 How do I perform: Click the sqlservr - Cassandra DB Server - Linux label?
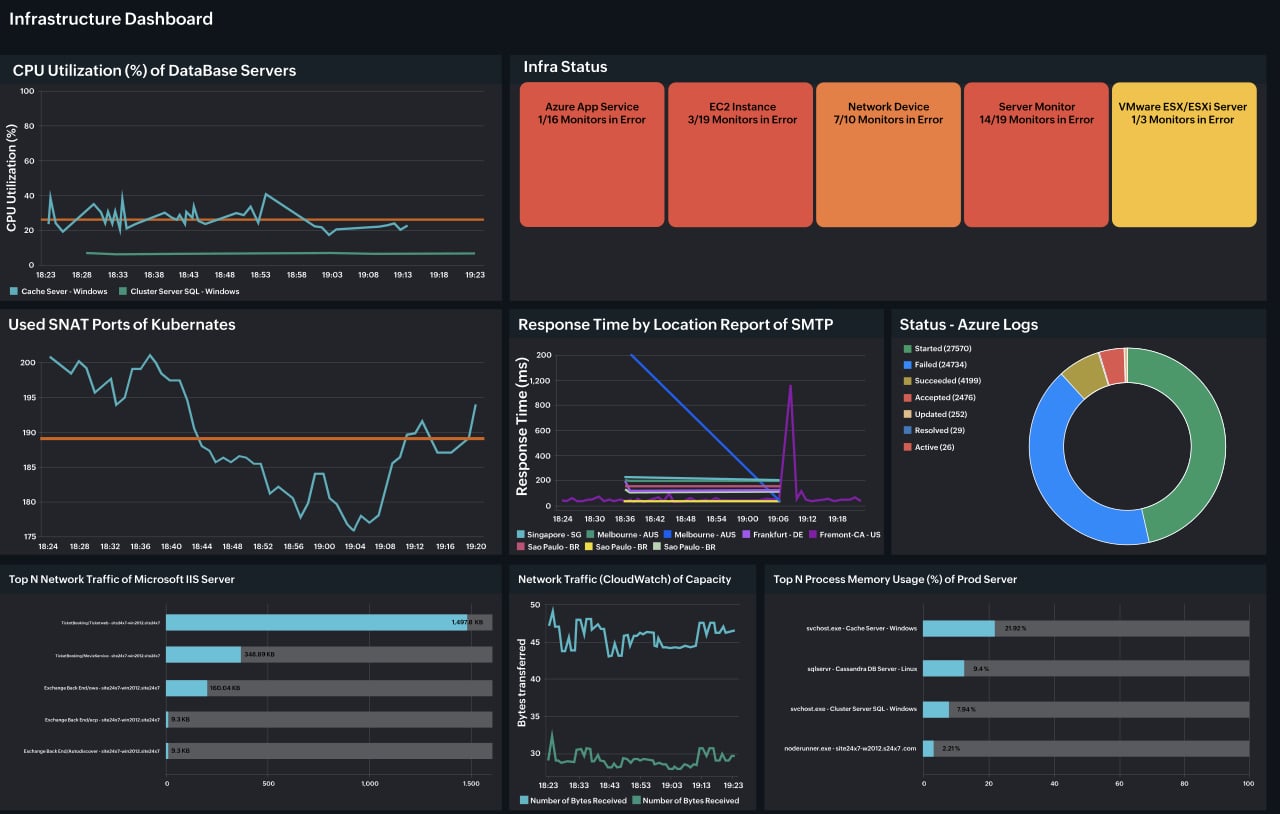861,668
